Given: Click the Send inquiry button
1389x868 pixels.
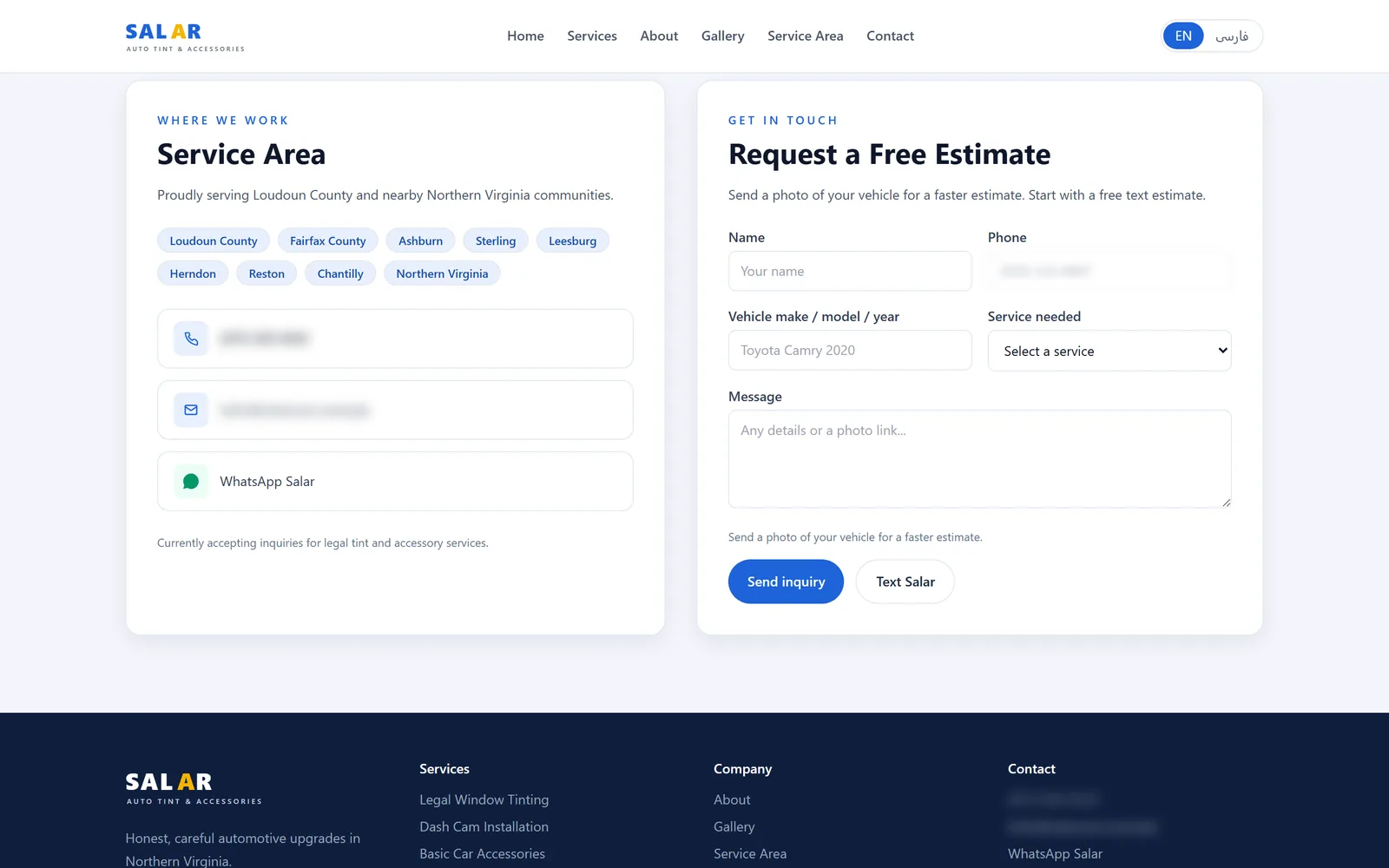Looking at the screenshot, I should coord(786,582).
